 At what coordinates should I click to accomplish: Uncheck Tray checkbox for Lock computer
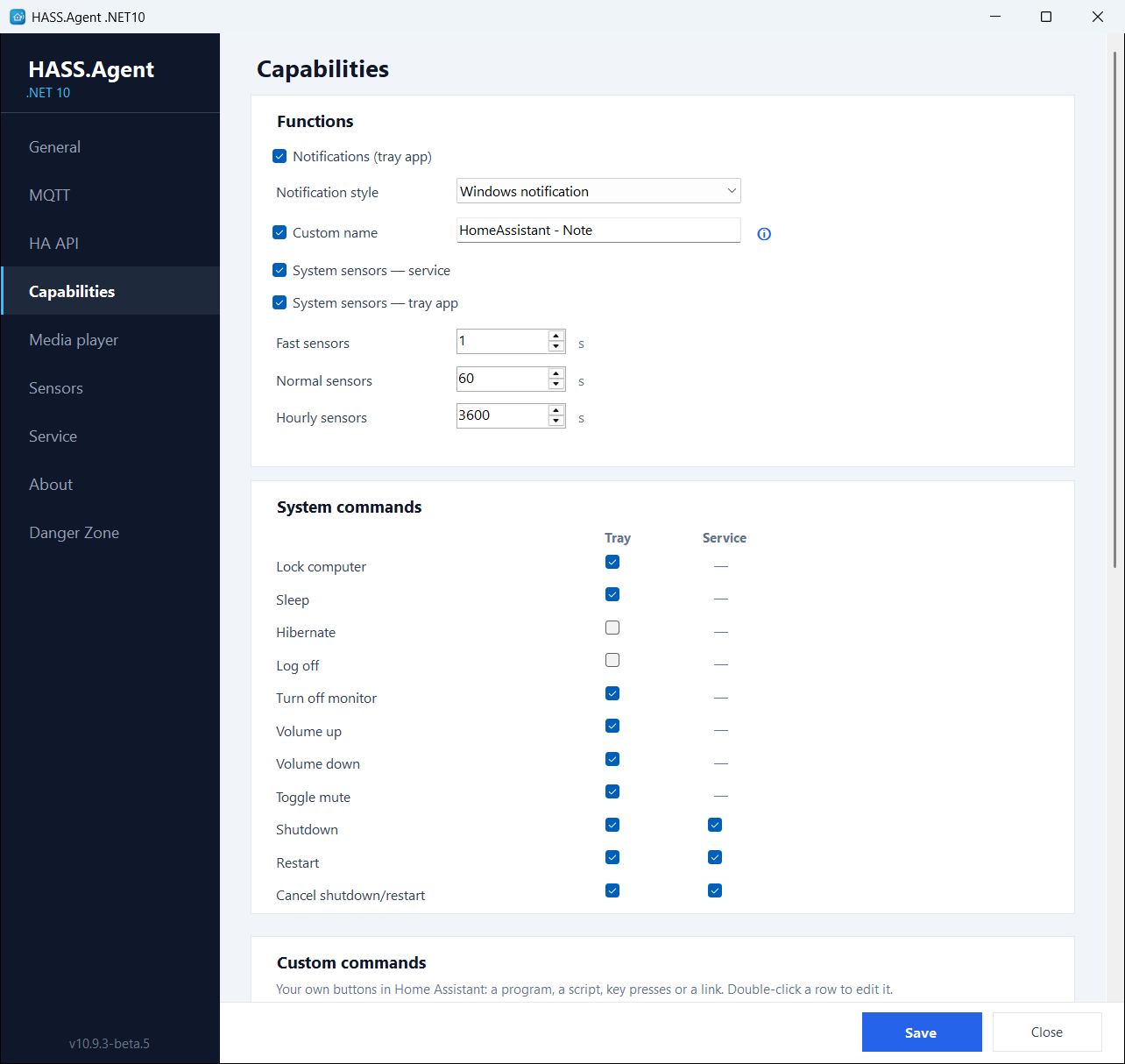(612, 562)
